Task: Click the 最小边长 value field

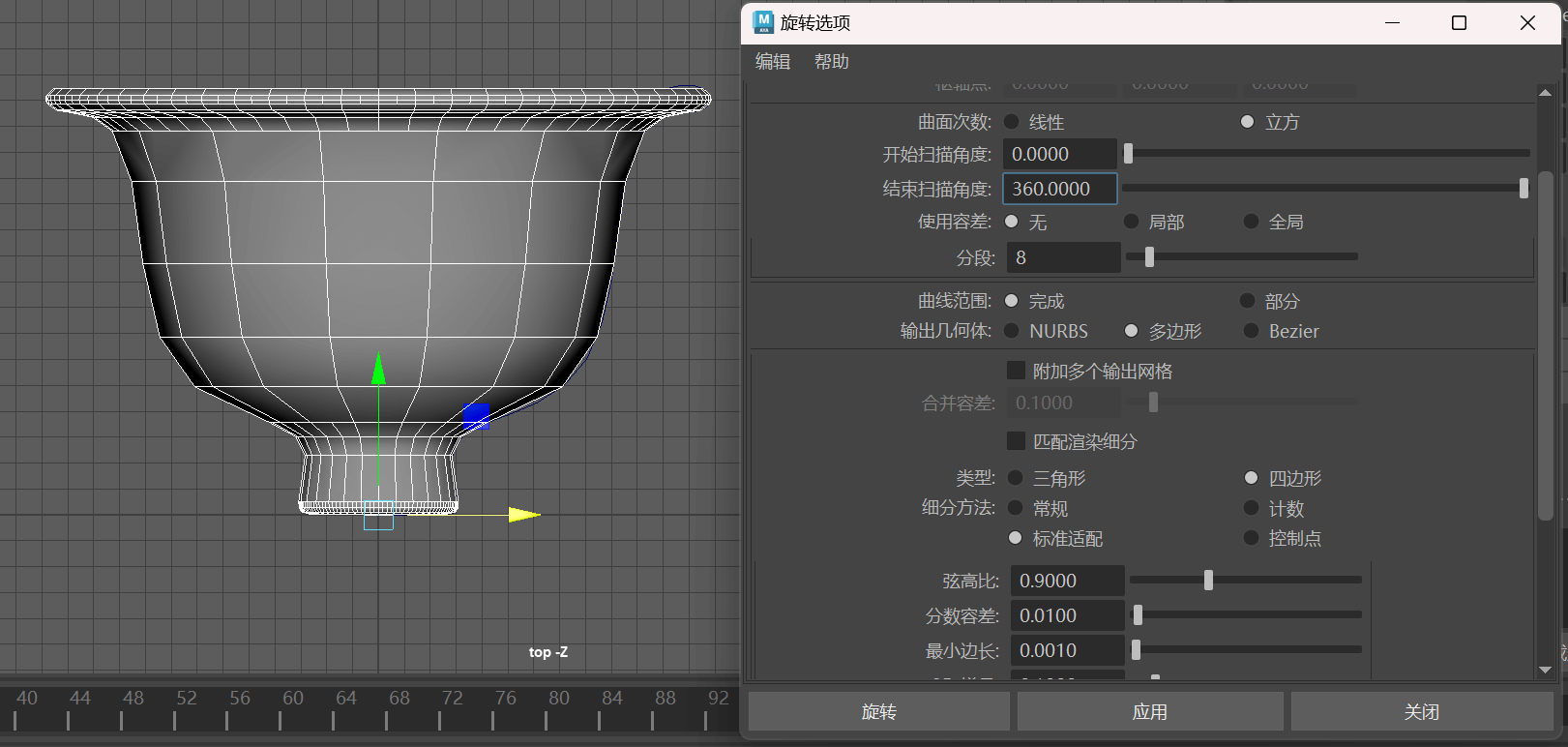Action: (x=1068, y=650)
